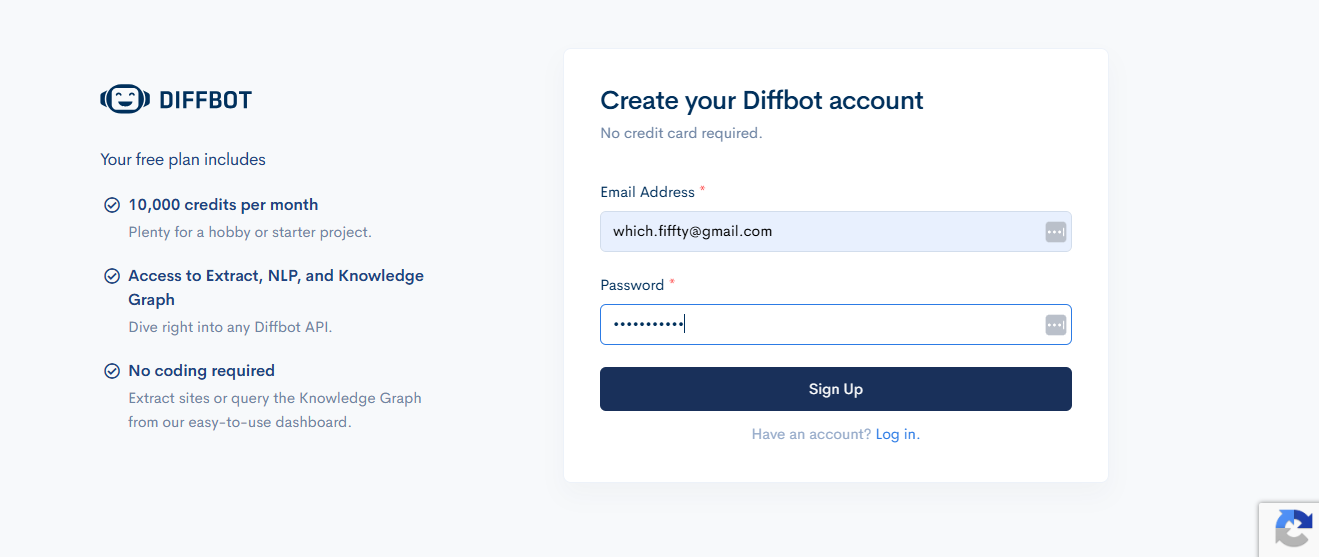Click the Password field label
The image size is (1319, 557).
click(632, 285)
